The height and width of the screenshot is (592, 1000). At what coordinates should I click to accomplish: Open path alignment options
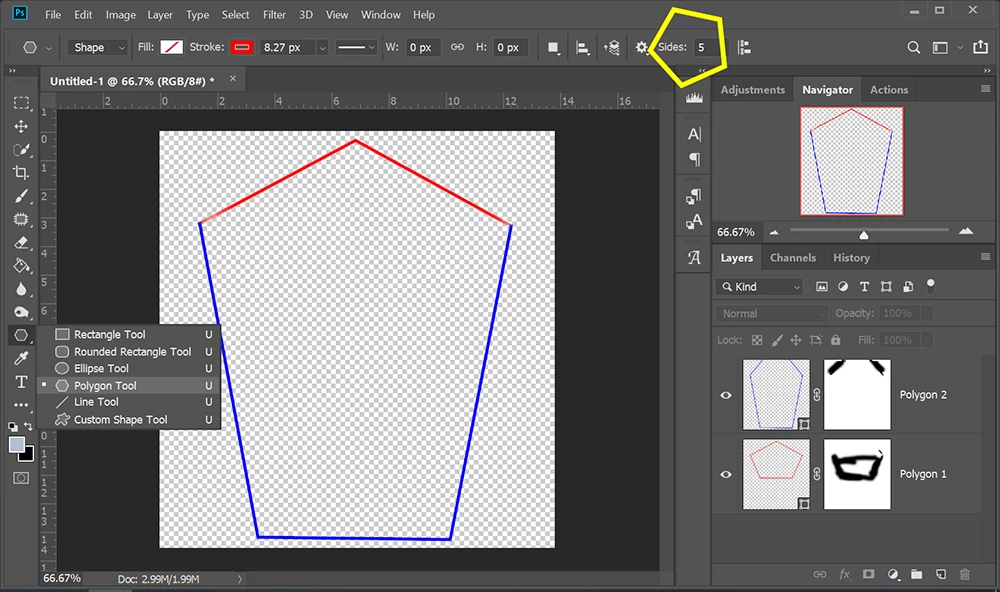pyautogui.click(x=582, y=47)
